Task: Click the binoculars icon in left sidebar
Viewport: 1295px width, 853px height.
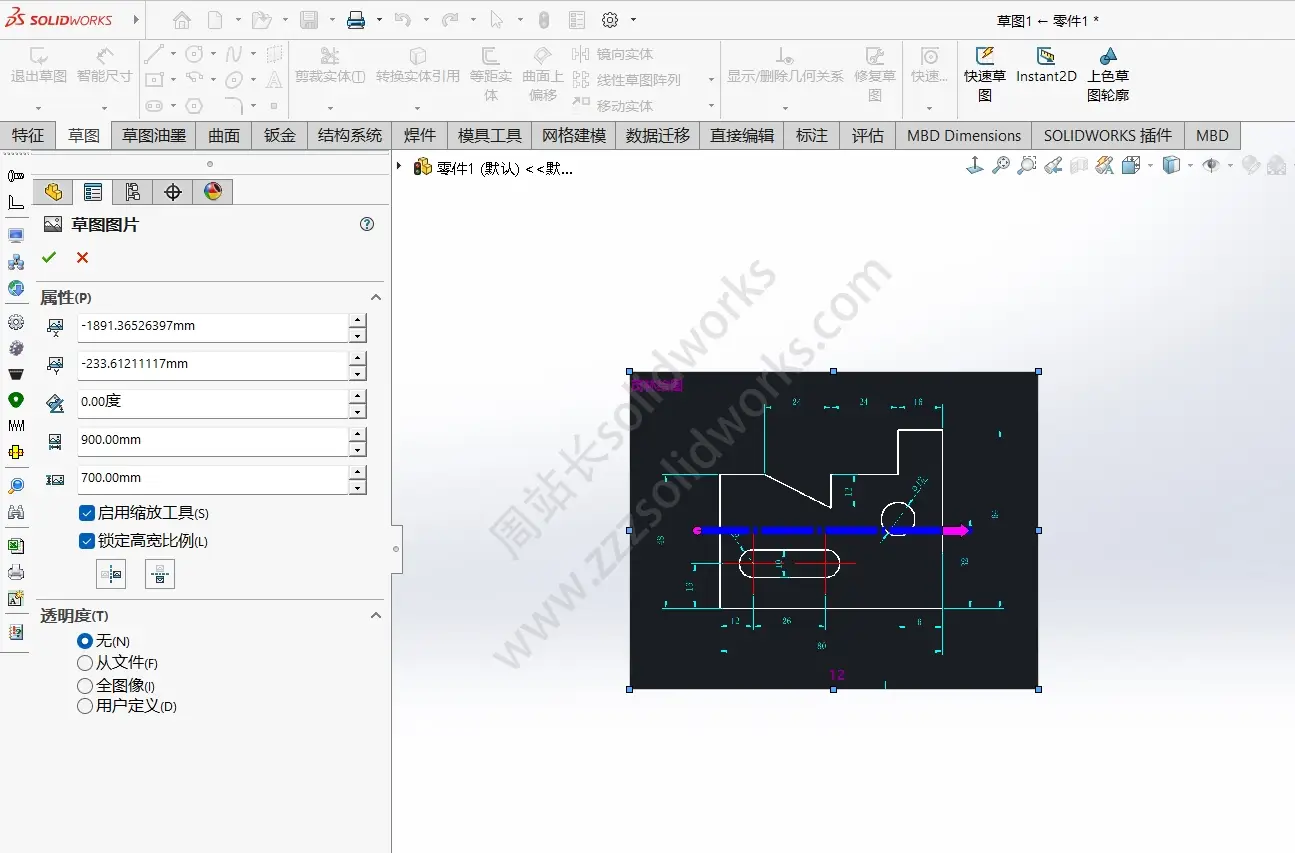Action: coord(16,512)
